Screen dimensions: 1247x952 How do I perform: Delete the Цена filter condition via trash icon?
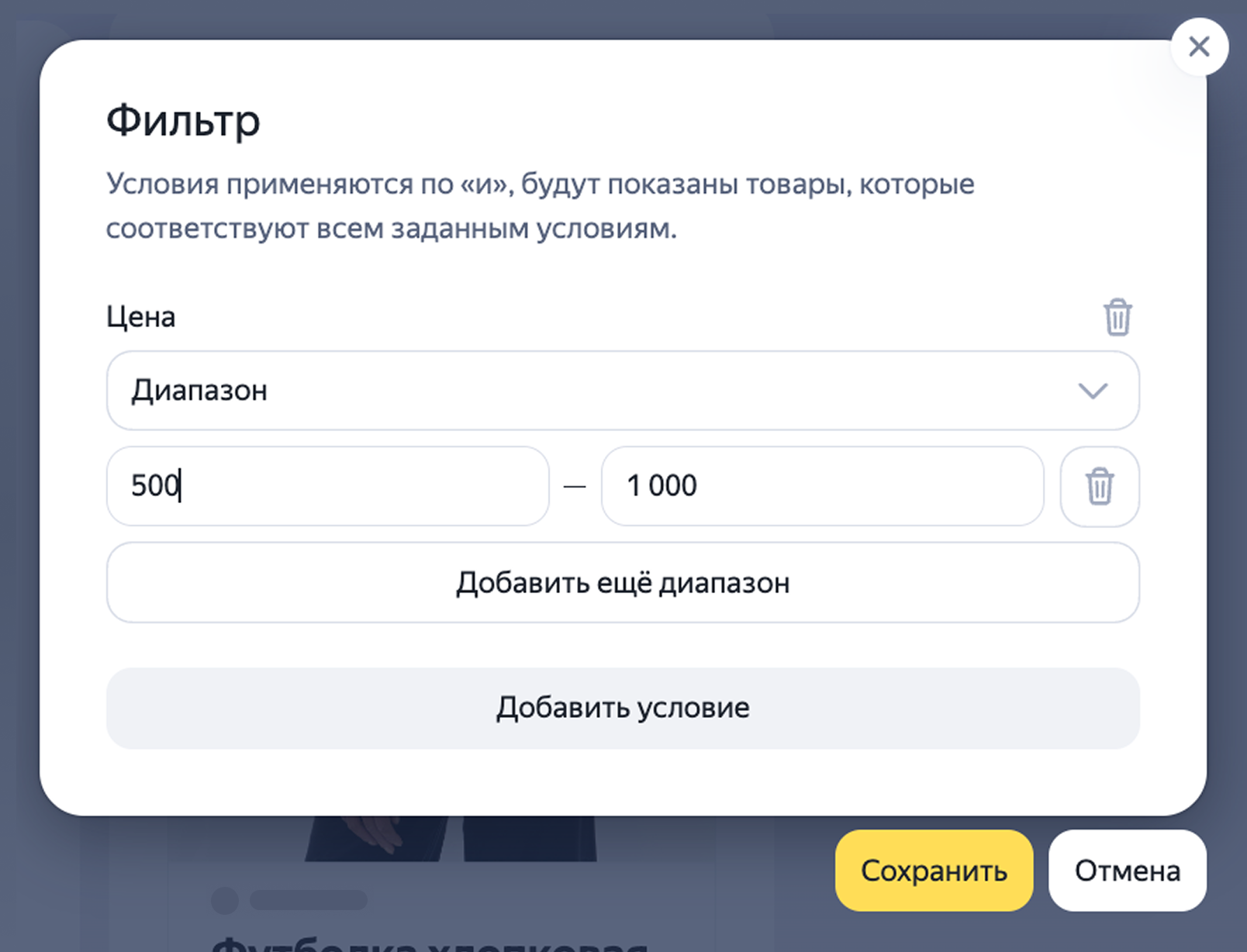[1117, 317]
